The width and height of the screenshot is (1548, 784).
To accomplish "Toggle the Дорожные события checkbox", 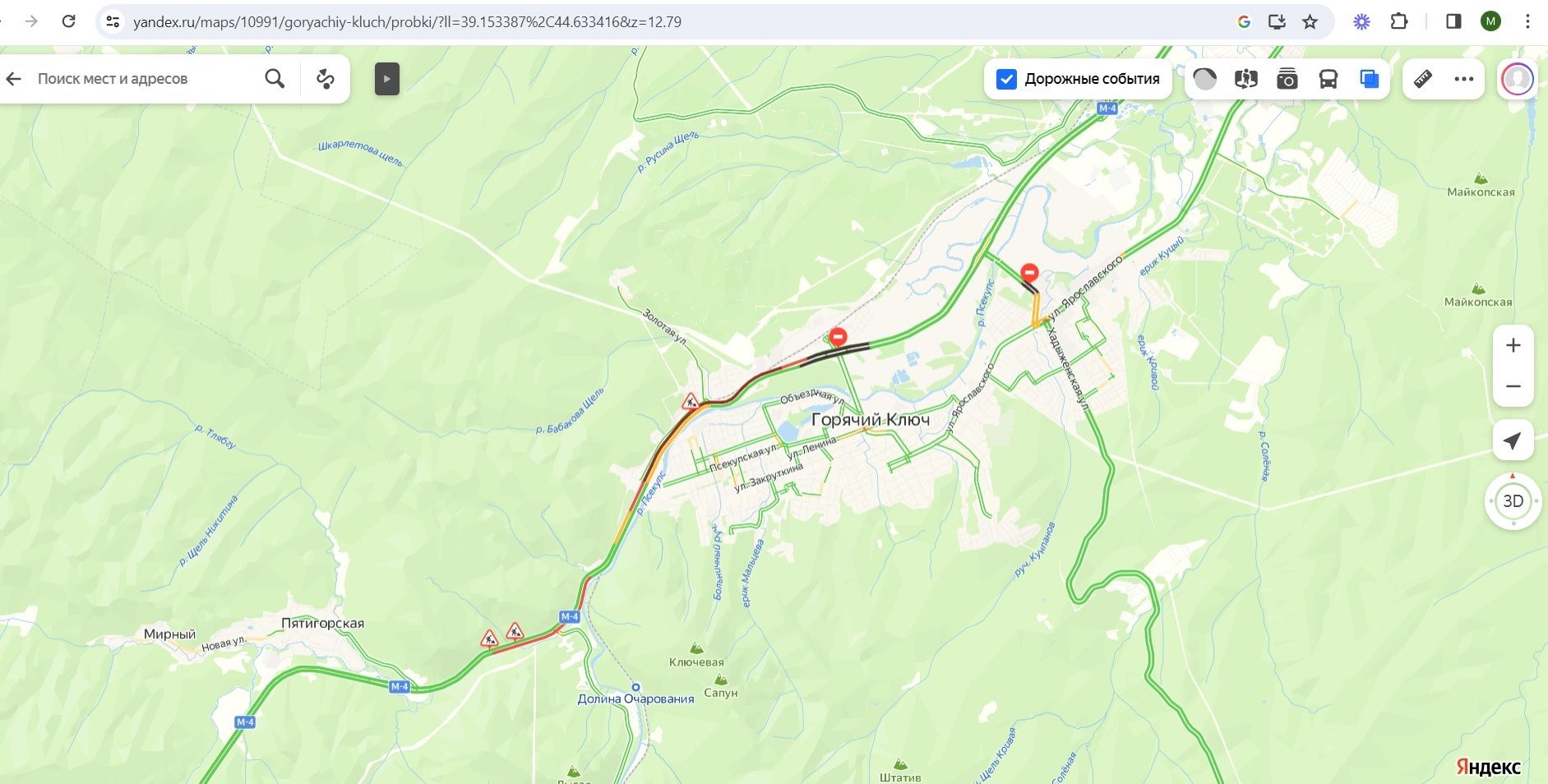I will tap(1006, 79).
